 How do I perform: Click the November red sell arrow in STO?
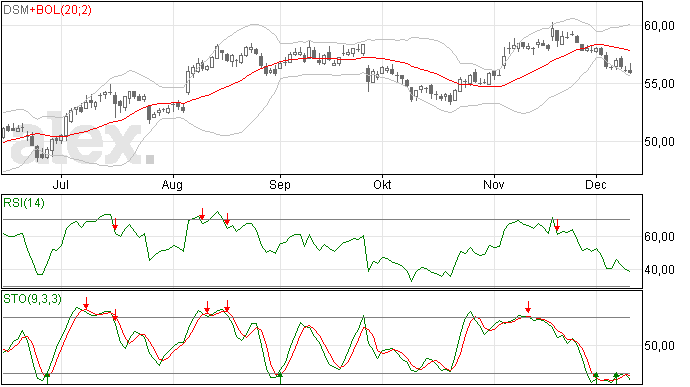pyautogui.click(x=528, y=307)
